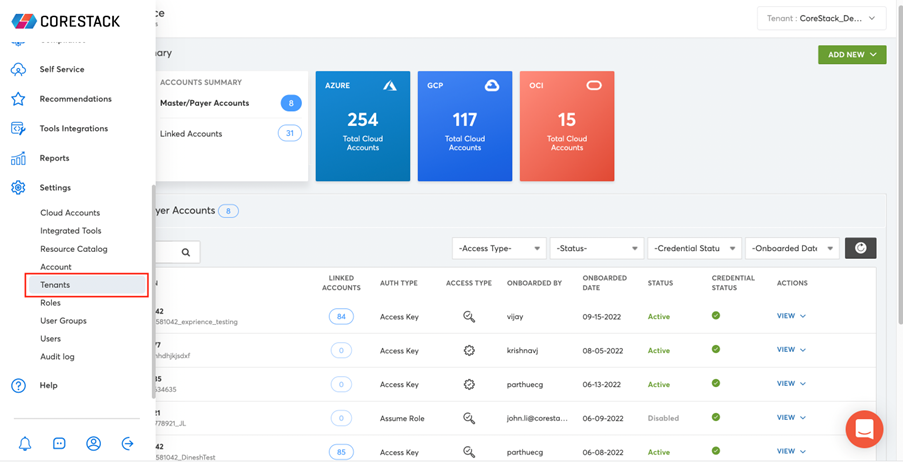Open the Tenant selector dropdown

pyautogui.click(x=822, y=18)
